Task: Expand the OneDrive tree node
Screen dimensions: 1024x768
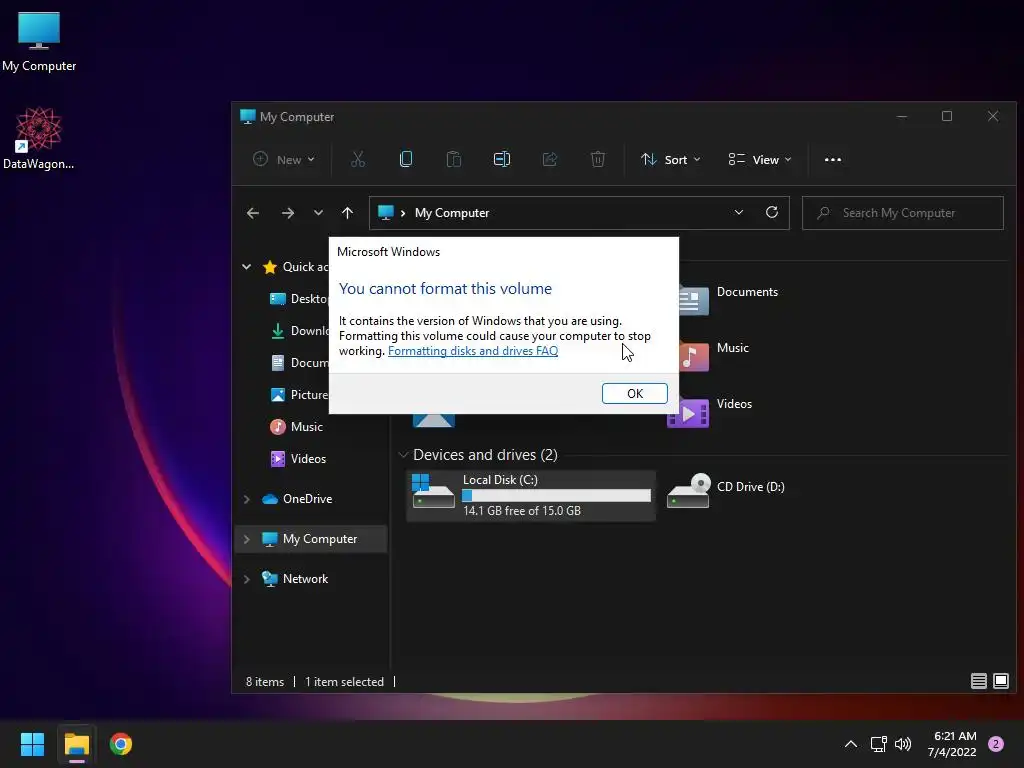Action: (x=247, y=499)
